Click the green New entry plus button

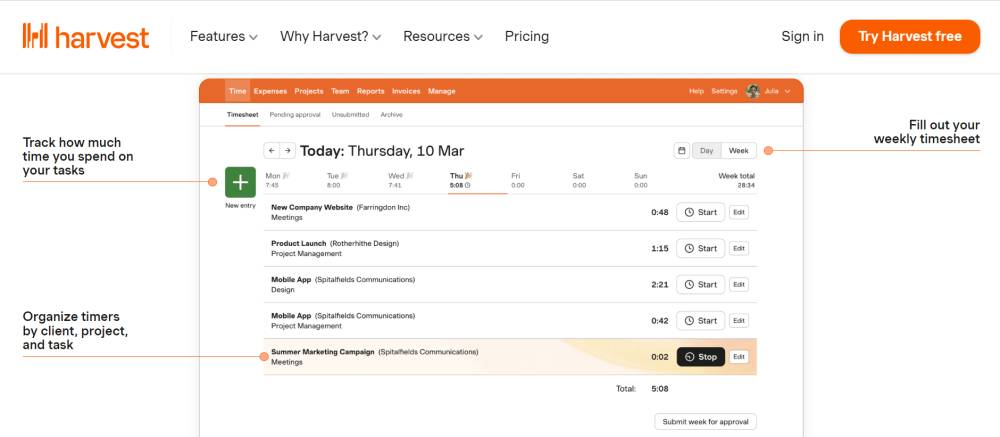point(240,182)
